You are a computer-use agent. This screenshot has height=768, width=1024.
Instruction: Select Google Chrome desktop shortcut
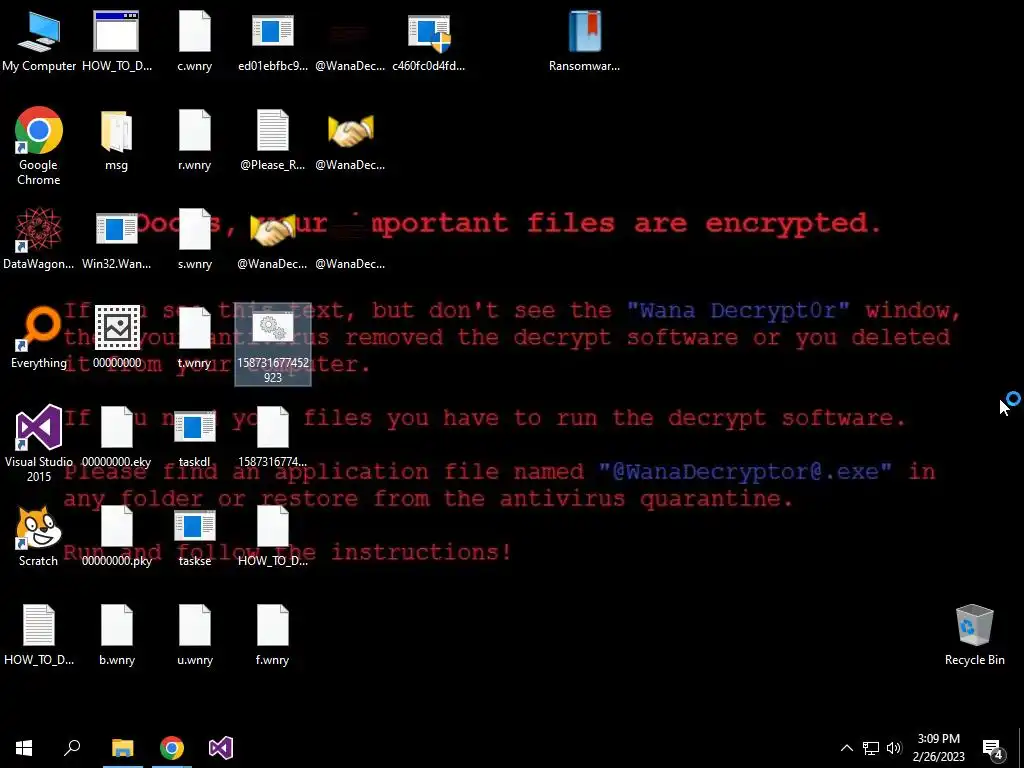pos(39,146)
